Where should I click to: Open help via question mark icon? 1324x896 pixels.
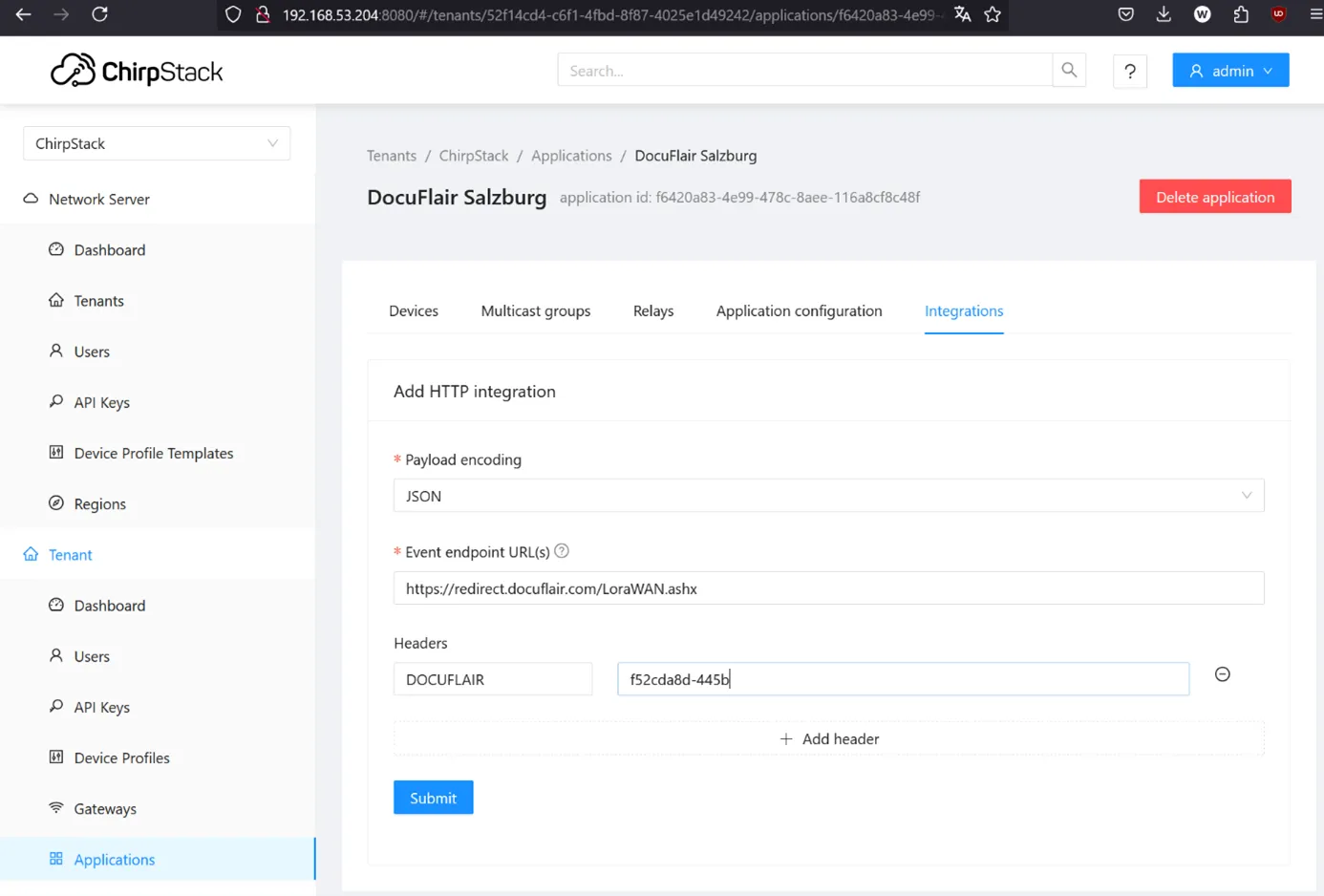click(x=1130, y=71)
